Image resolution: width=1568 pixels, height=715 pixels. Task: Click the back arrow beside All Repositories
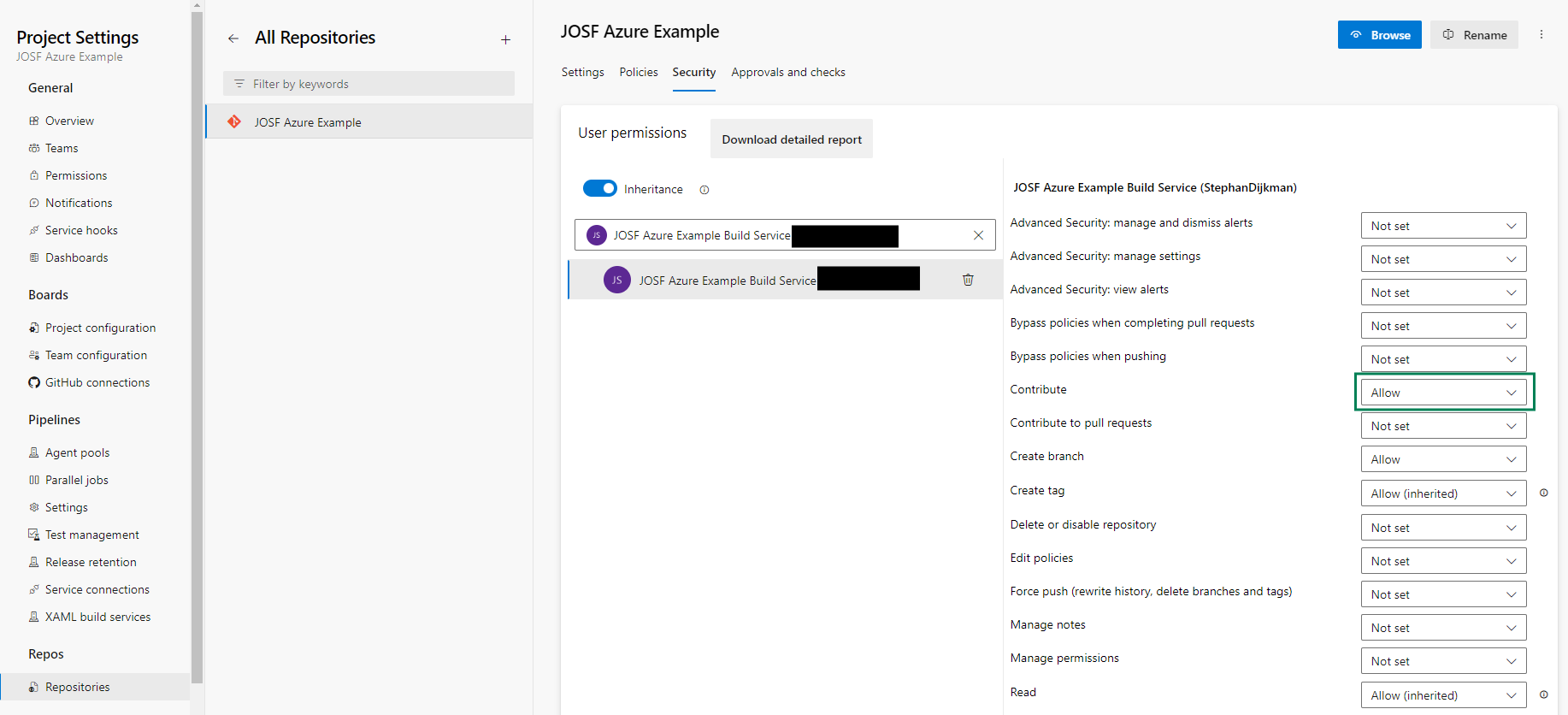[x=233, y=38]
